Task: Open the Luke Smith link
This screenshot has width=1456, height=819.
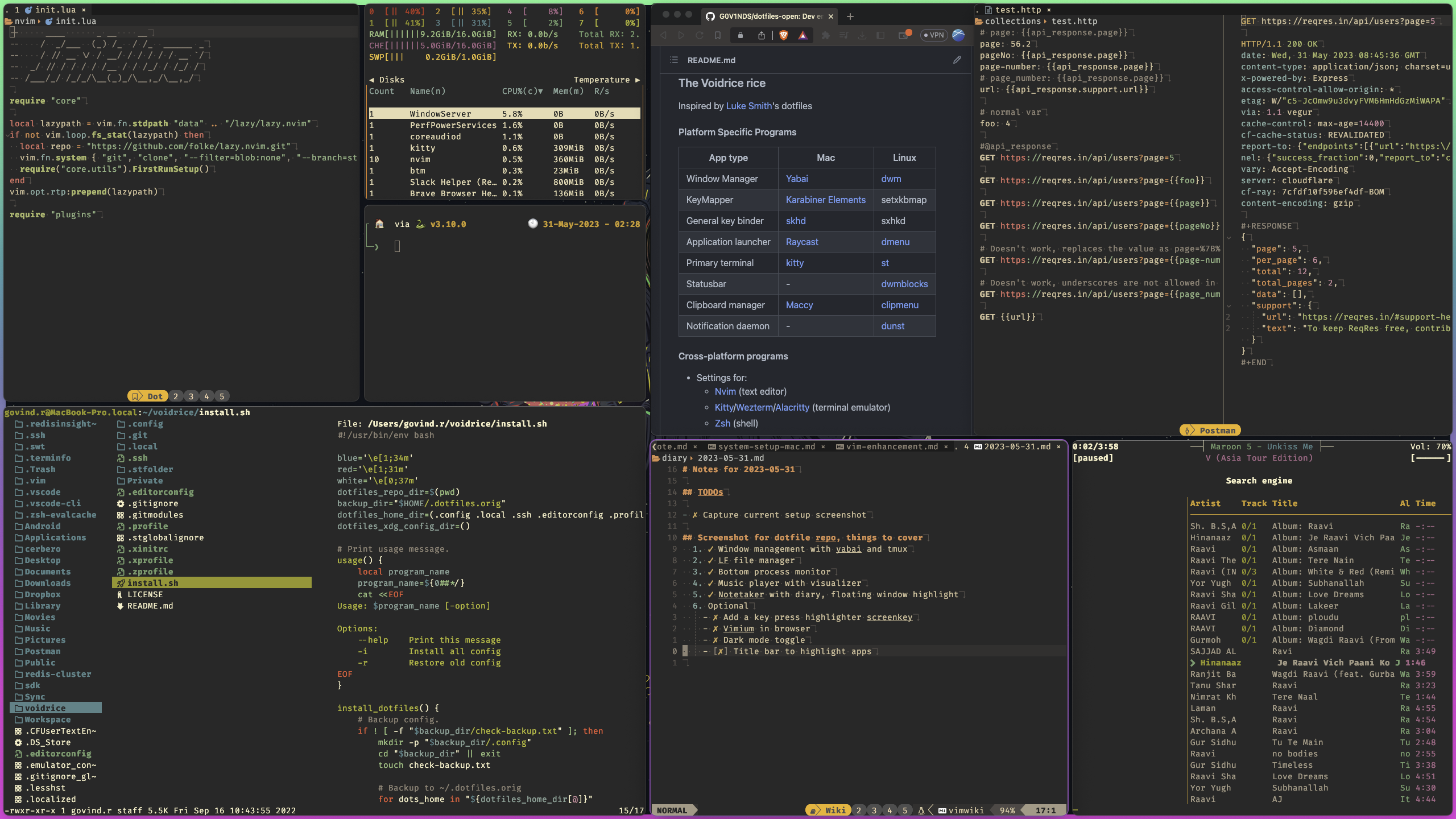Action: [x=748, y=106]
